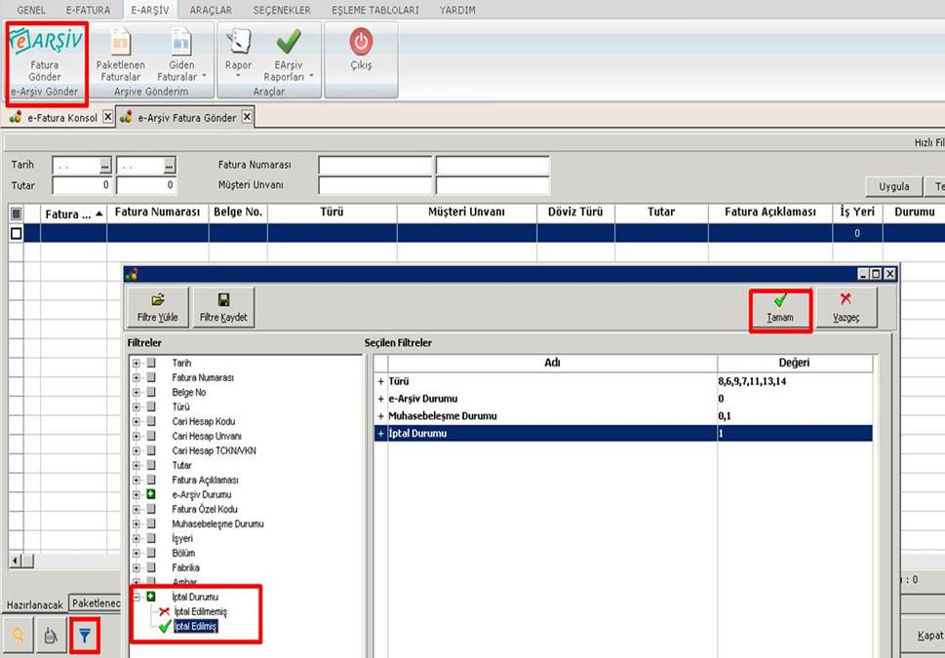Click the Filtre Yükle folder icon
The image size is (945, 658).
(x=158, y=299)
